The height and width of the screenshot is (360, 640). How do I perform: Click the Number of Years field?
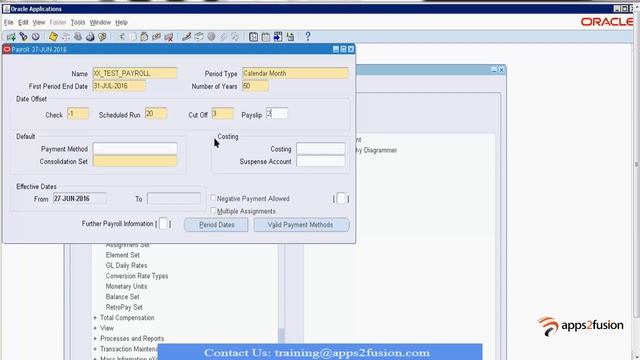coord(255,86)
